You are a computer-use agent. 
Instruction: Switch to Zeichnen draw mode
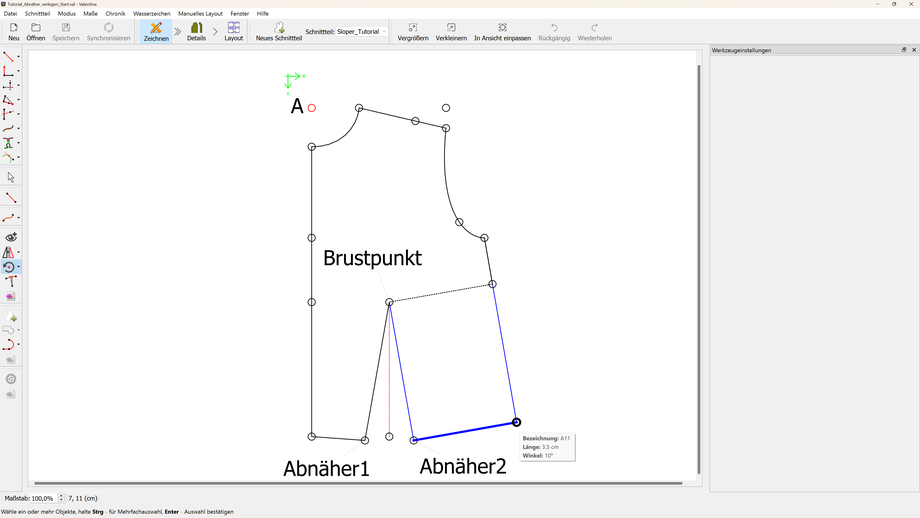pos(156,32)
